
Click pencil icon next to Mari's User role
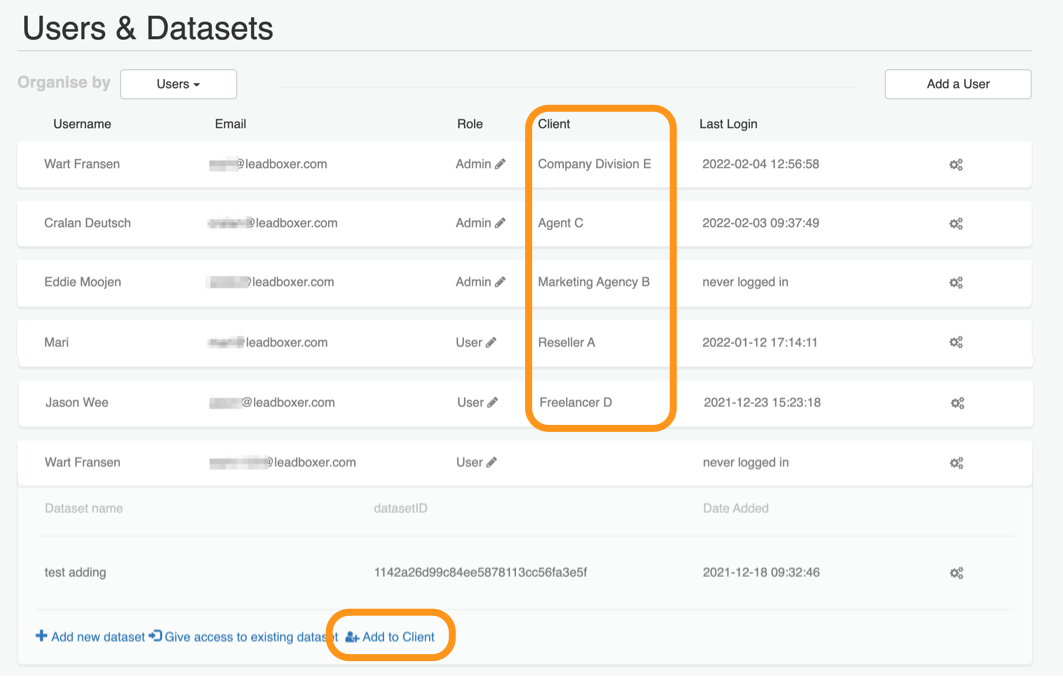tap(491, 342)
